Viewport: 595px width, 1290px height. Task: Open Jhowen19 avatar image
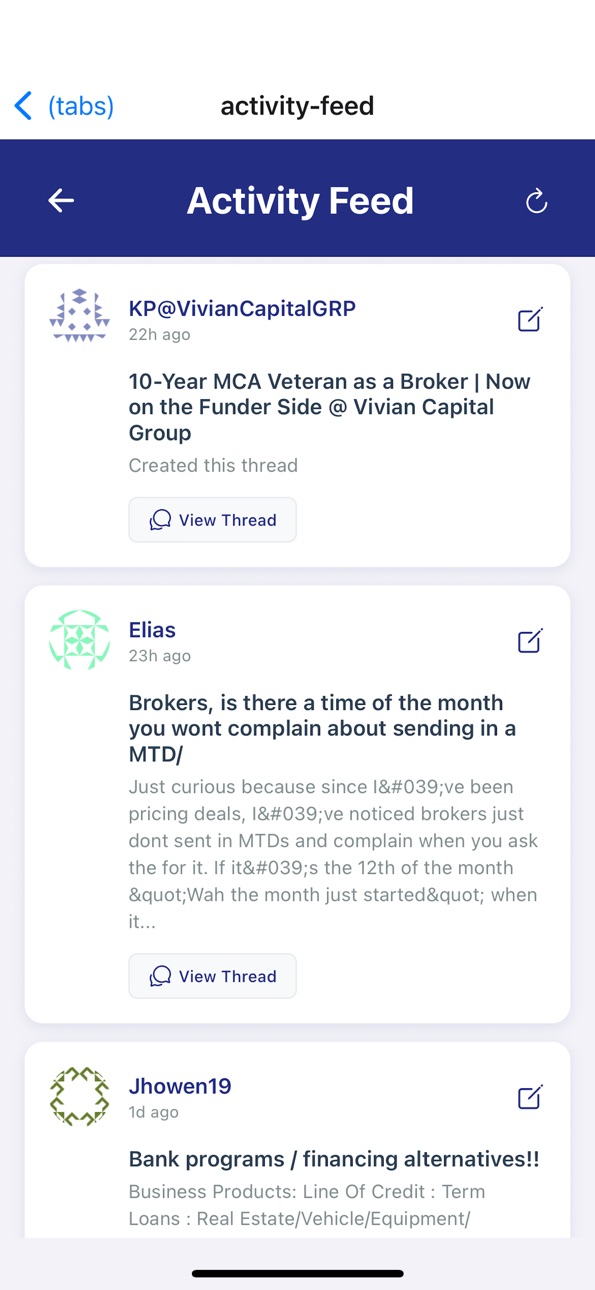tap(79, 1096)
